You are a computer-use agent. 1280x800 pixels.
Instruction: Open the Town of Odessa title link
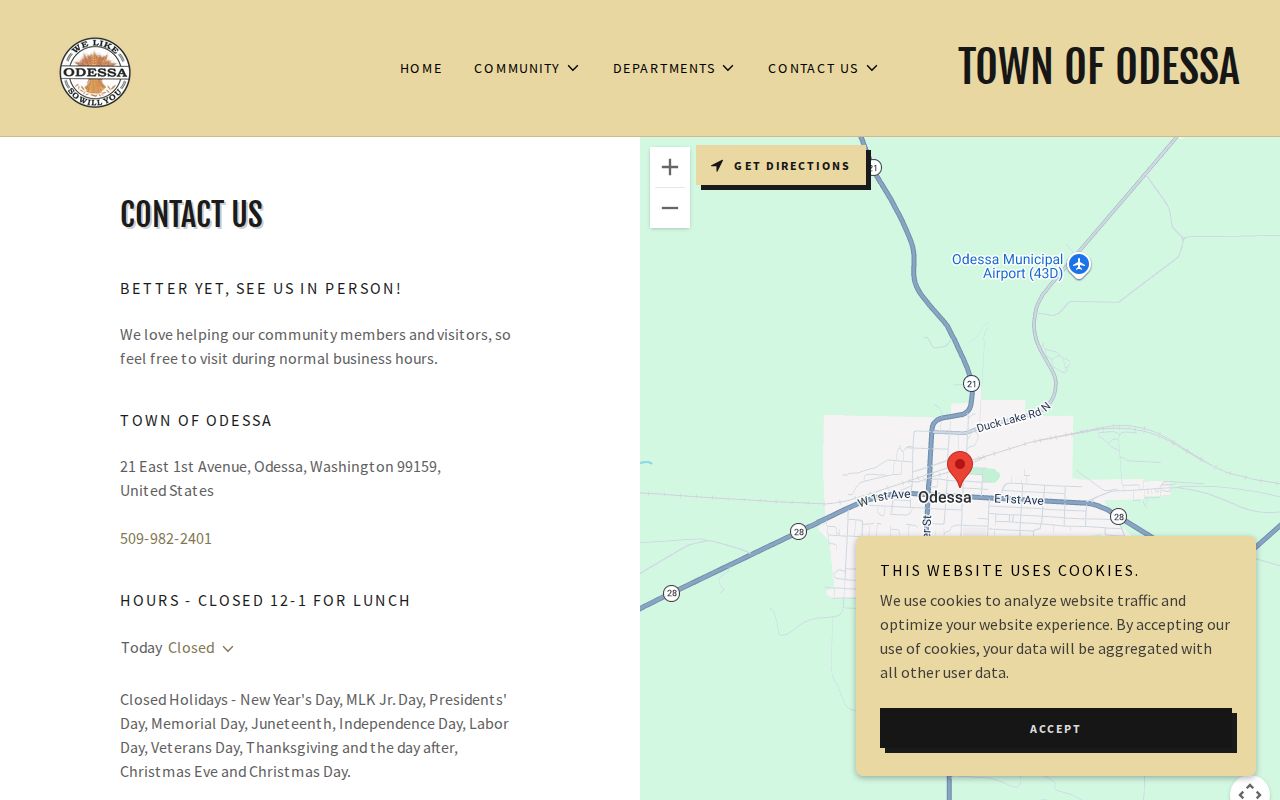click(1098, 67)
